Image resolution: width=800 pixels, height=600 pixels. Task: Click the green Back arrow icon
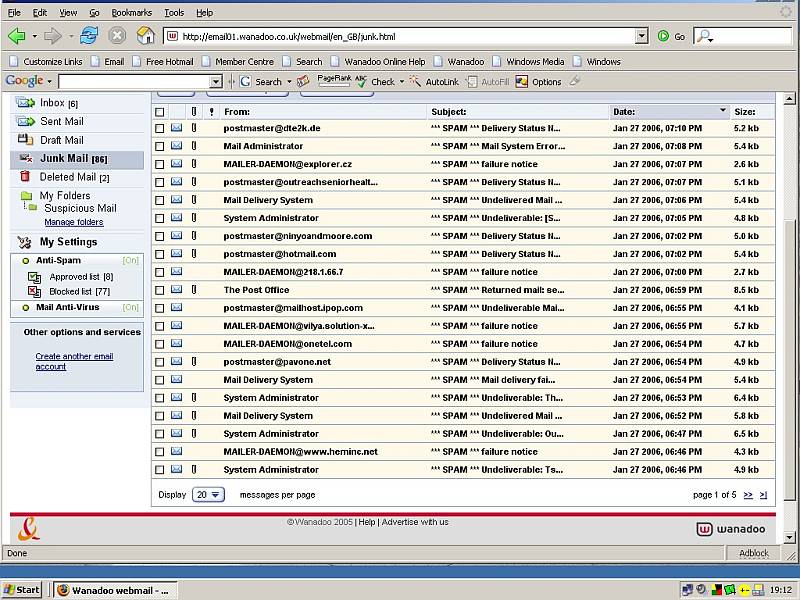click(16, 36)
